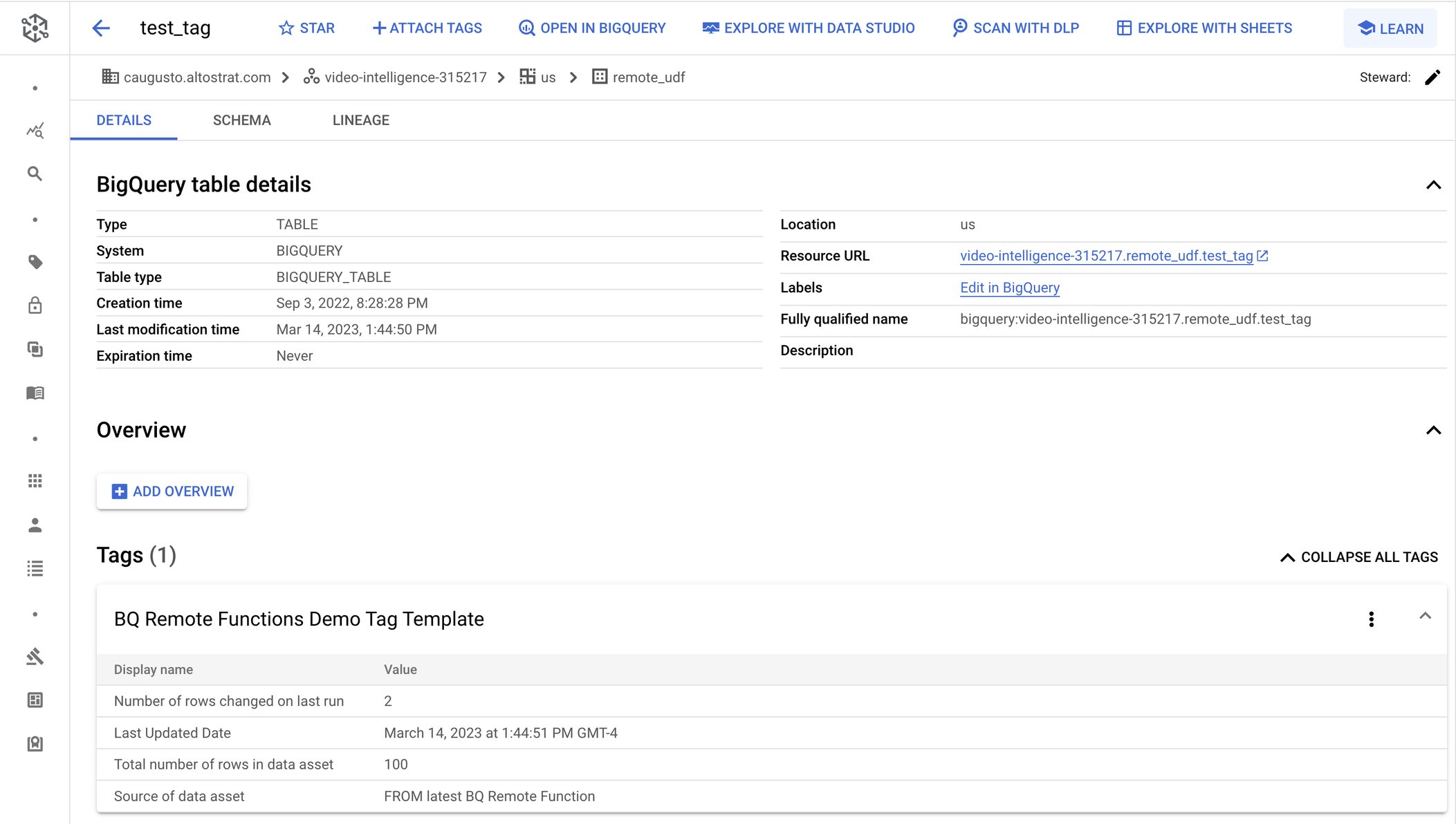Collapse the BigQuery table details section
Image resolution: width=1456 pixels, height=824 pixels.
[1433, 185]
